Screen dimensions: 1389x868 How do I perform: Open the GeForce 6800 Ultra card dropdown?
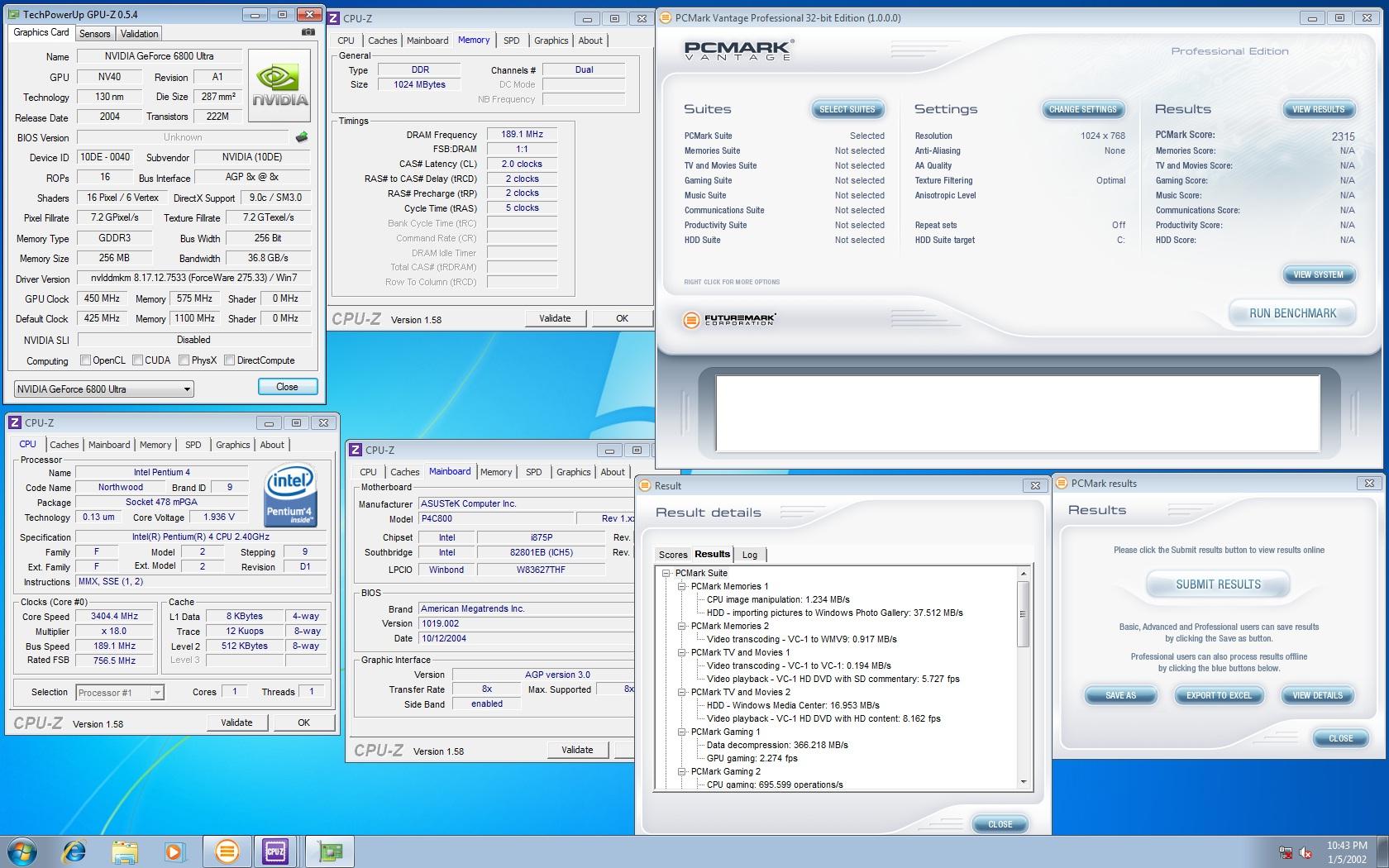[104, 389]
